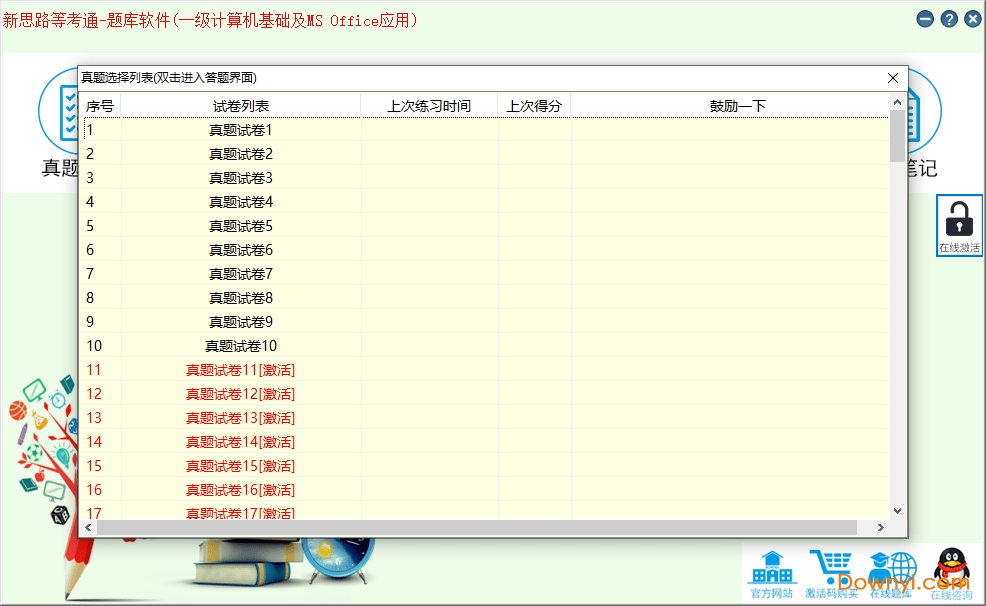This screenshot has width=986, height=606.
Task: Click the lock icon for online activation (在线激活)
Action: [958, 222]
